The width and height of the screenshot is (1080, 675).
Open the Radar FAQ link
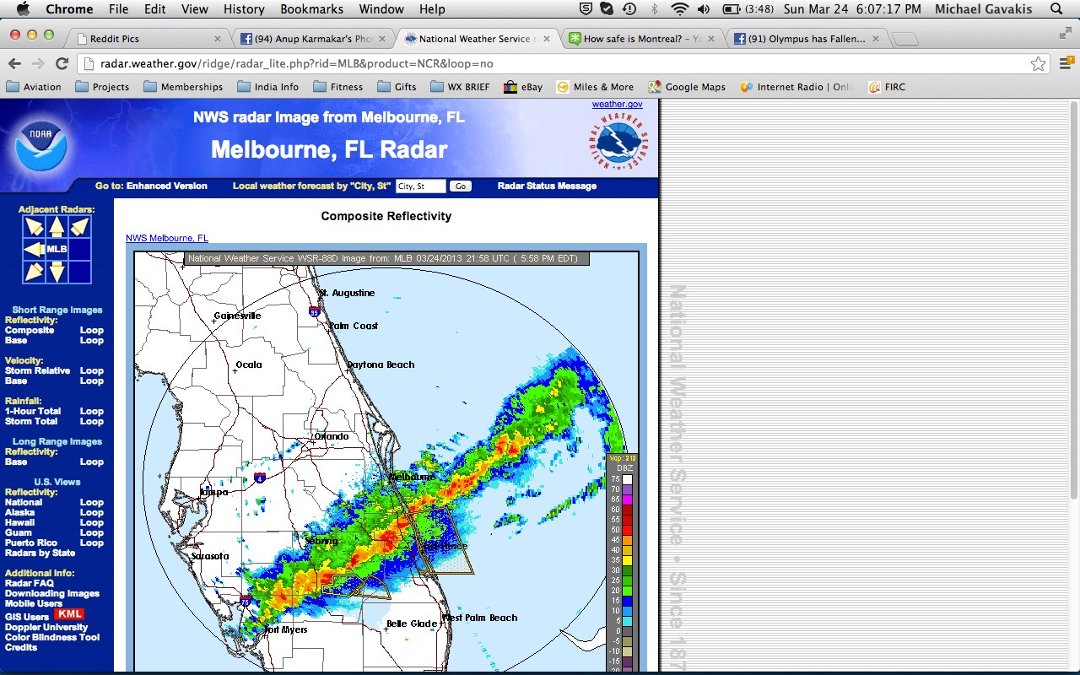pyautogui.click(x=29, y=583)
